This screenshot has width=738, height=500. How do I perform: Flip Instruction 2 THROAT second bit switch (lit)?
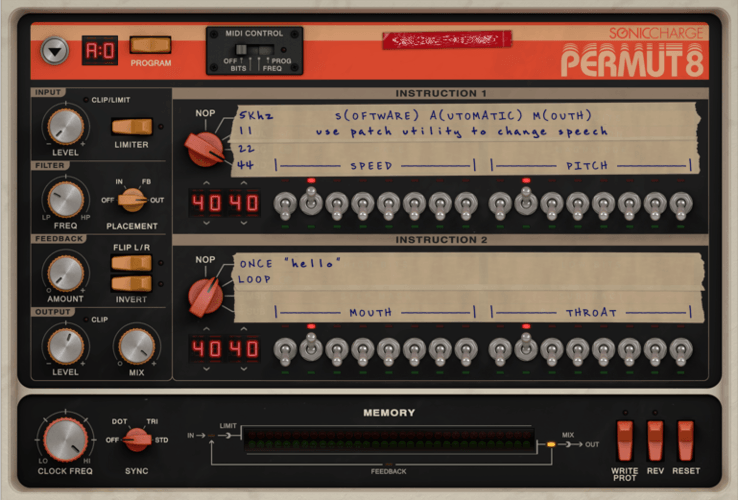(x=526, y=347)
